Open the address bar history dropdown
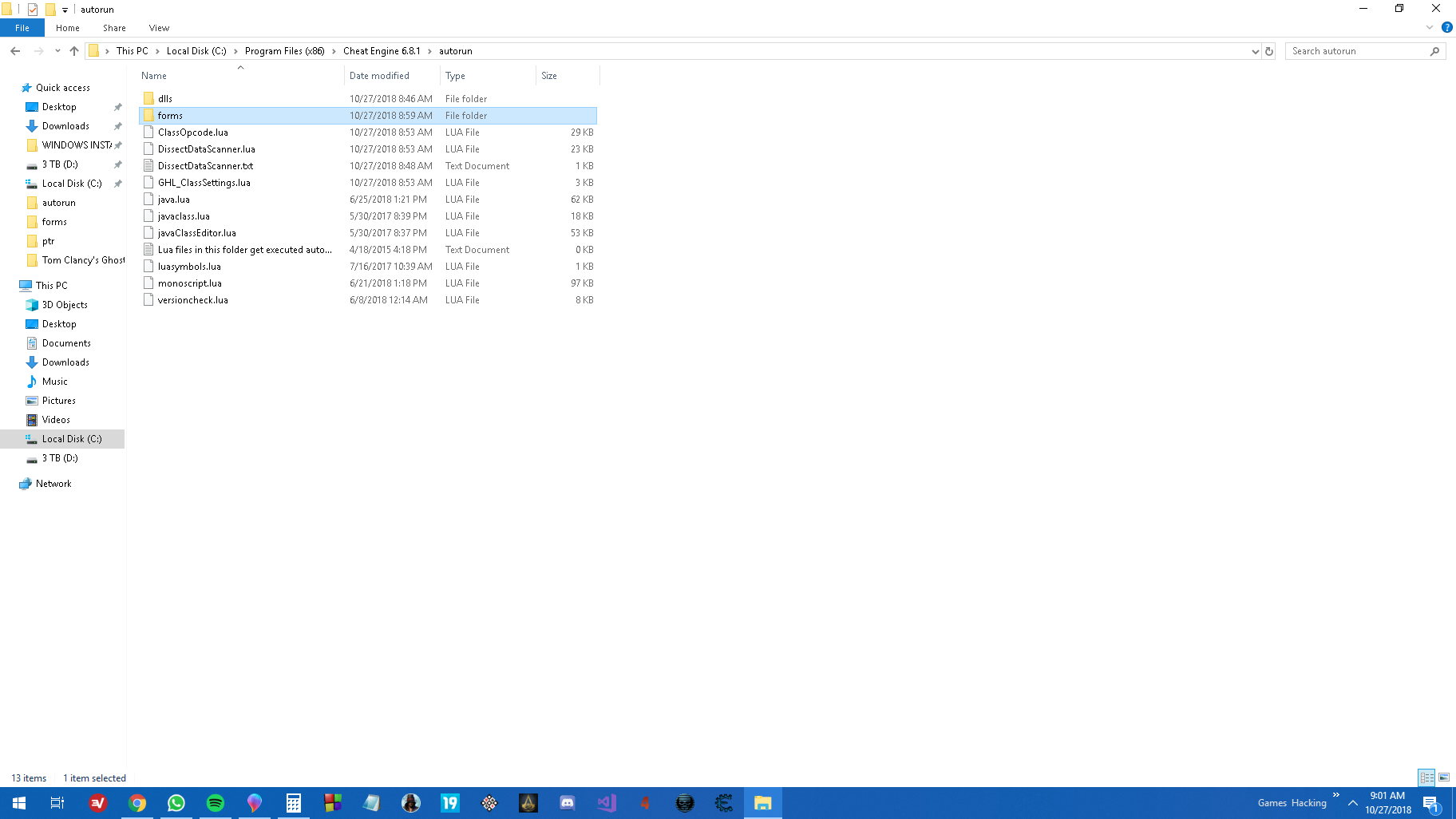The image size is (1456, 819). point(1255,51)
